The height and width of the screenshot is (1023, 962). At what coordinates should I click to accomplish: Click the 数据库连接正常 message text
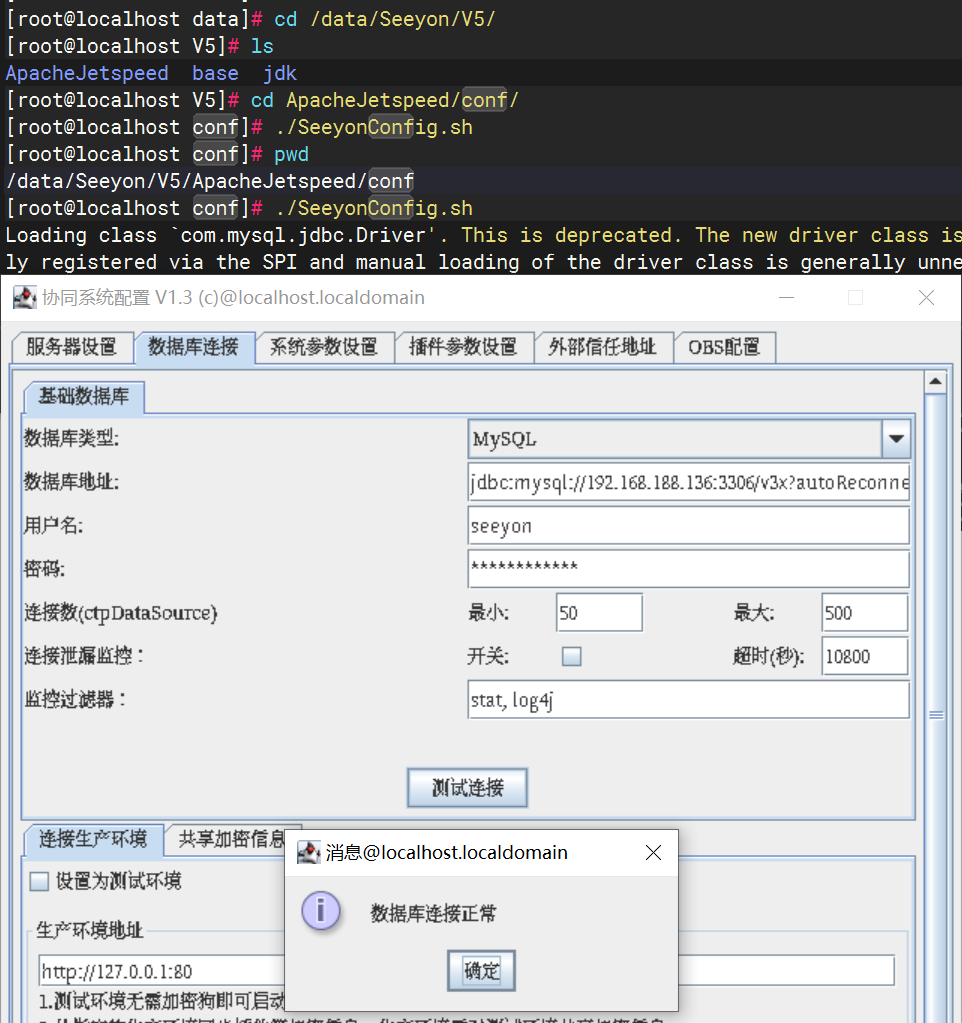434,913
